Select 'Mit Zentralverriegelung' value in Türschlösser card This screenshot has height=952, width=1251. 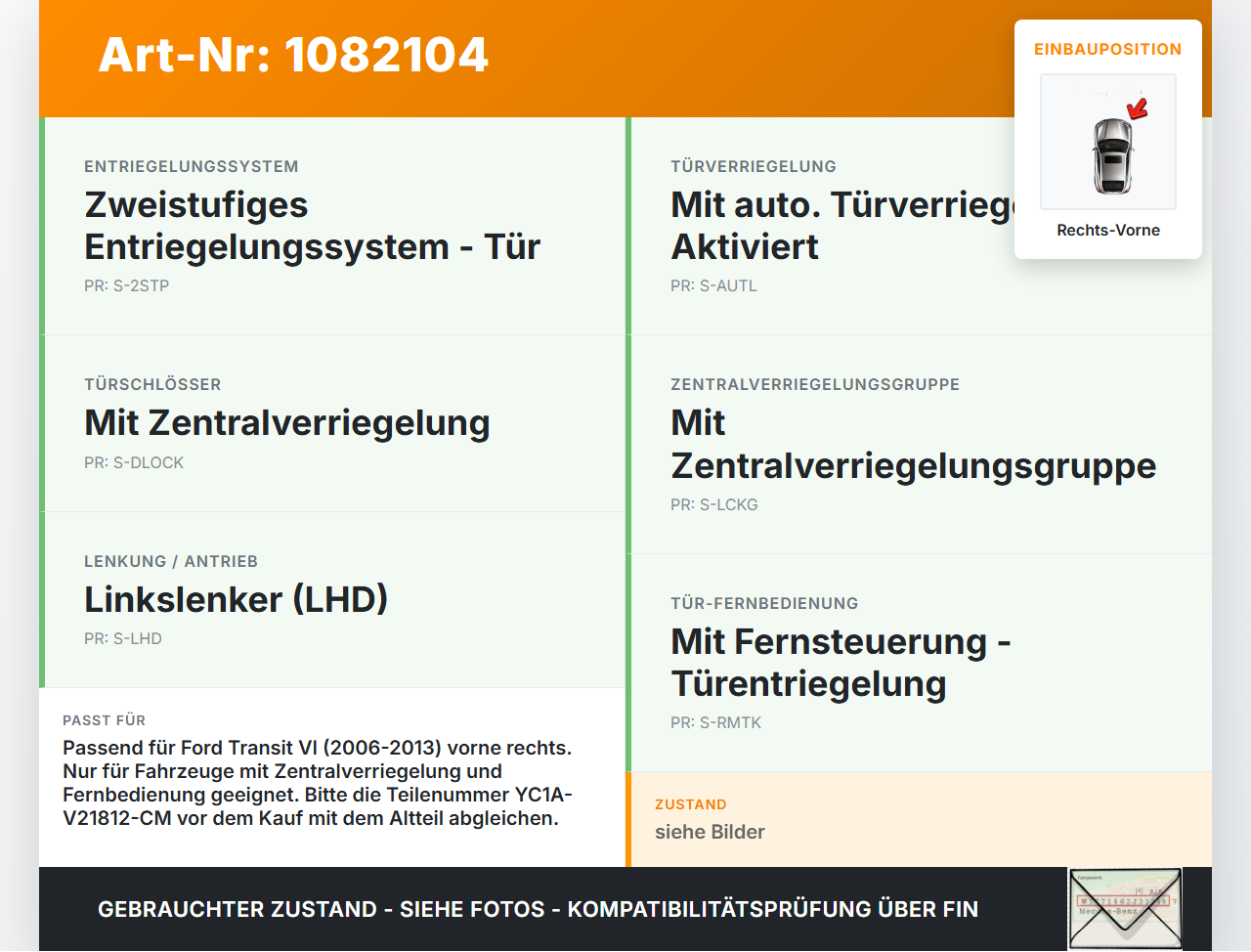click(287, 422)
